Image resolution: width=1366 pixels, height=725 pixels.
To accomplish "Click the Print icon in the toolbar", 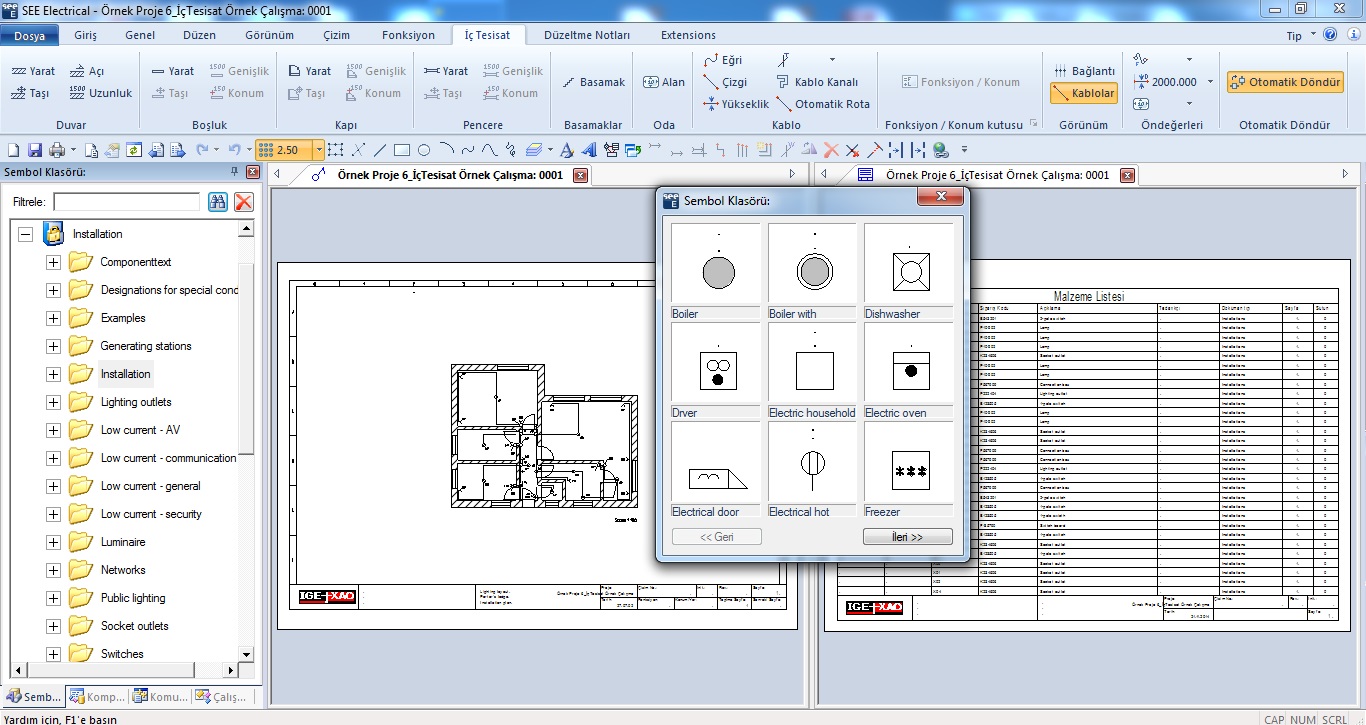I will 56,150.
